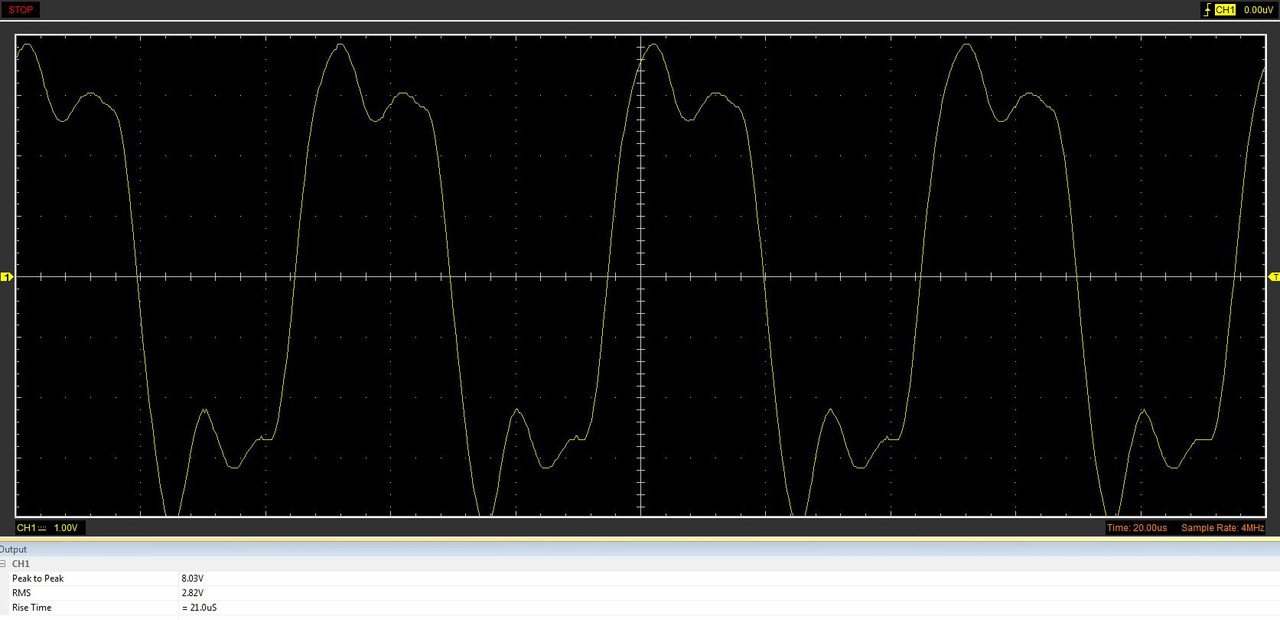
Task: Select the CH1 group row in Output
Action: tap(640, 564)
